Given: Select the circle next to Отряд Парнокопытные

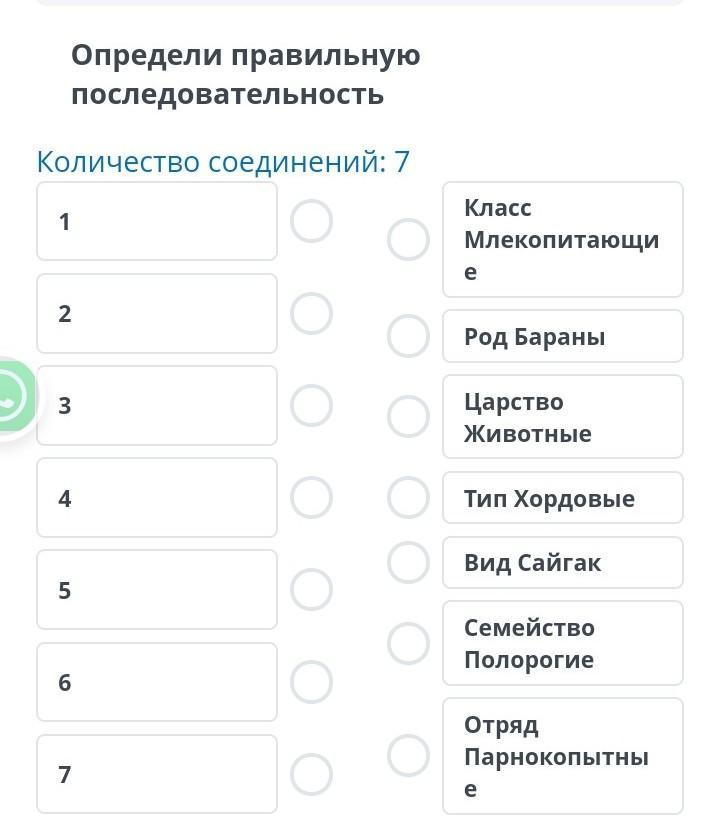Looking at the screenshot, I should (408, 755).
